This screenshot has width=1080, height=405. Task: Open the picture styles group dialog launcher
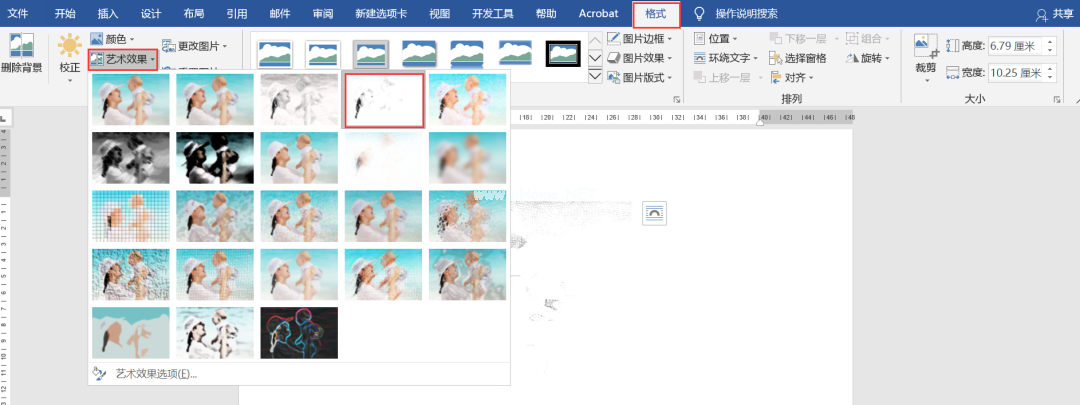click(676, 100)
